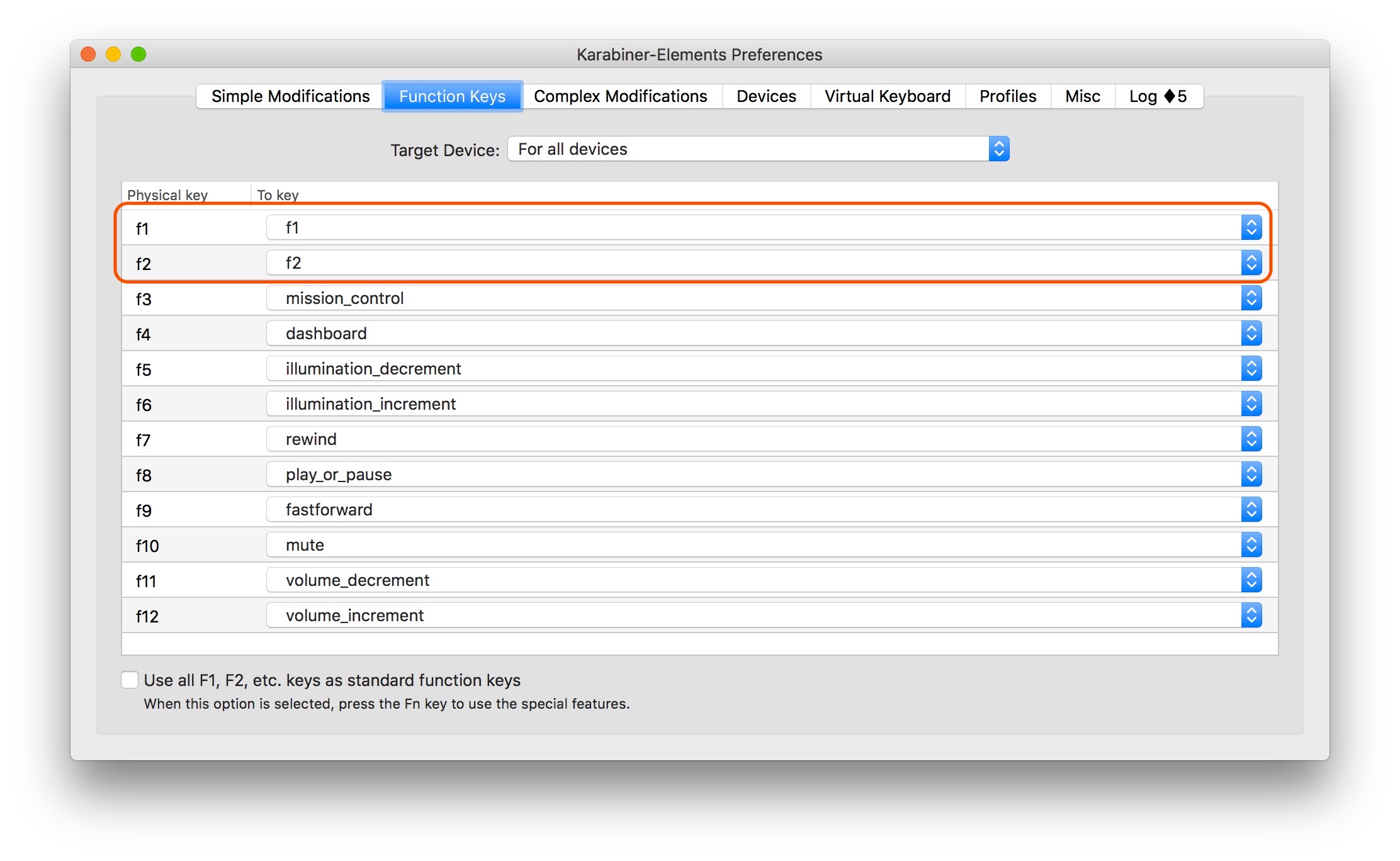Screen dimensions: 1400x861
Task: Select the f5 physical key label
Action: tap(144, 369)
